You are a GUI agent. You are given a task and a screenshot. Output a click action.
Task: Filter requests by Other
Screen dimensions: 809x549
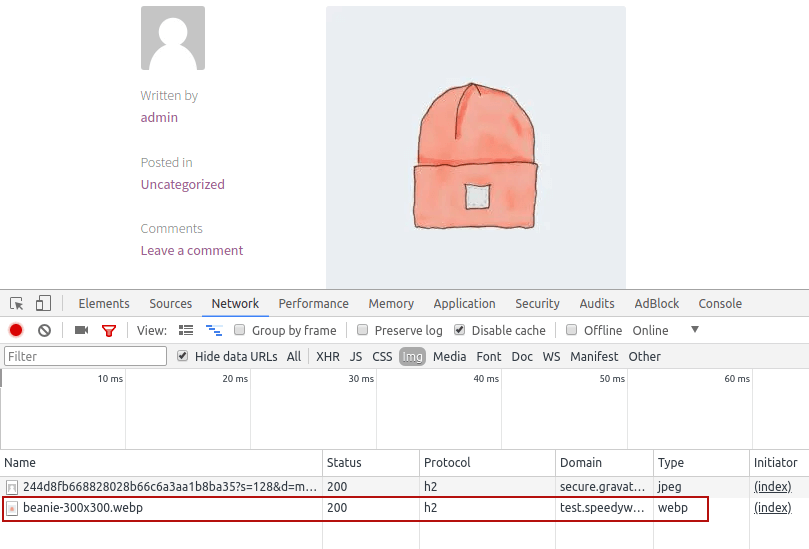[x=644, y=357]
